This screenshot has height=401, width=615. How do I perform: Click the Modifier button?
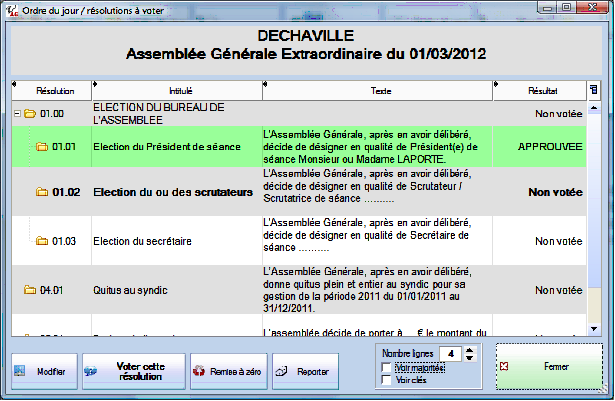tap(44, 371)
